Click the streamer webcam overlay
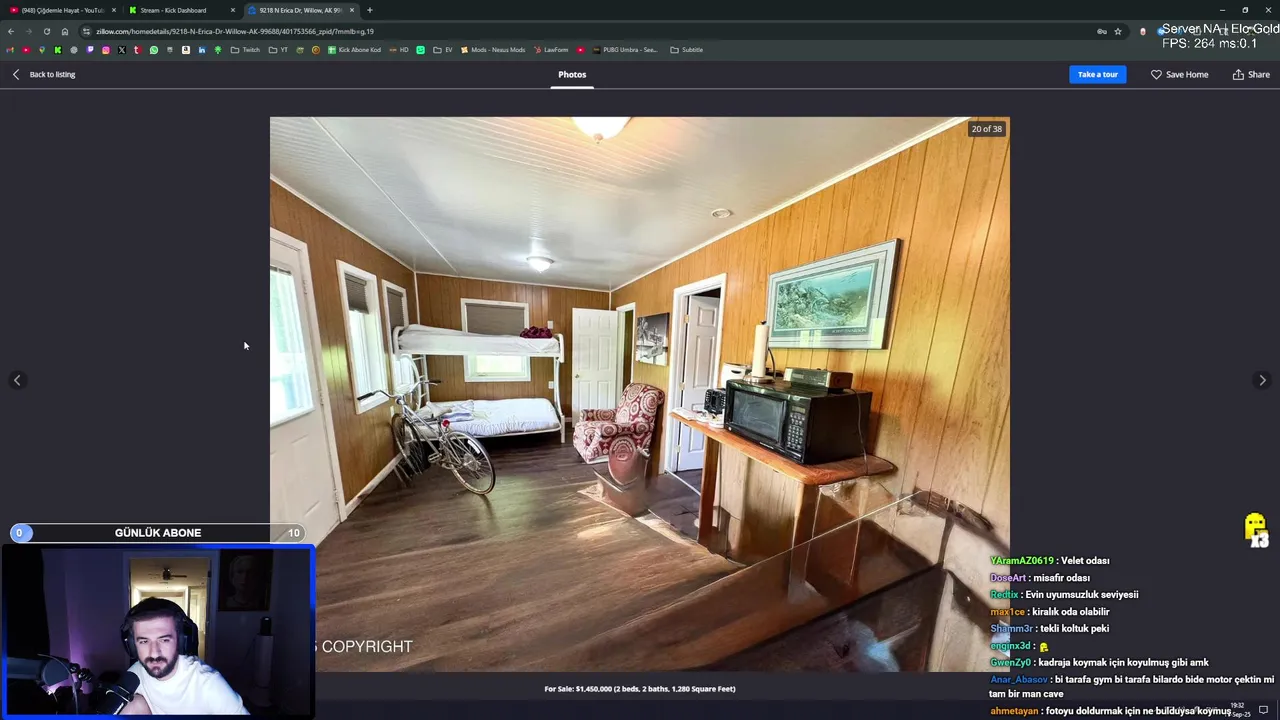Screen dimensions: 1280x720 (x=157, y=630)
